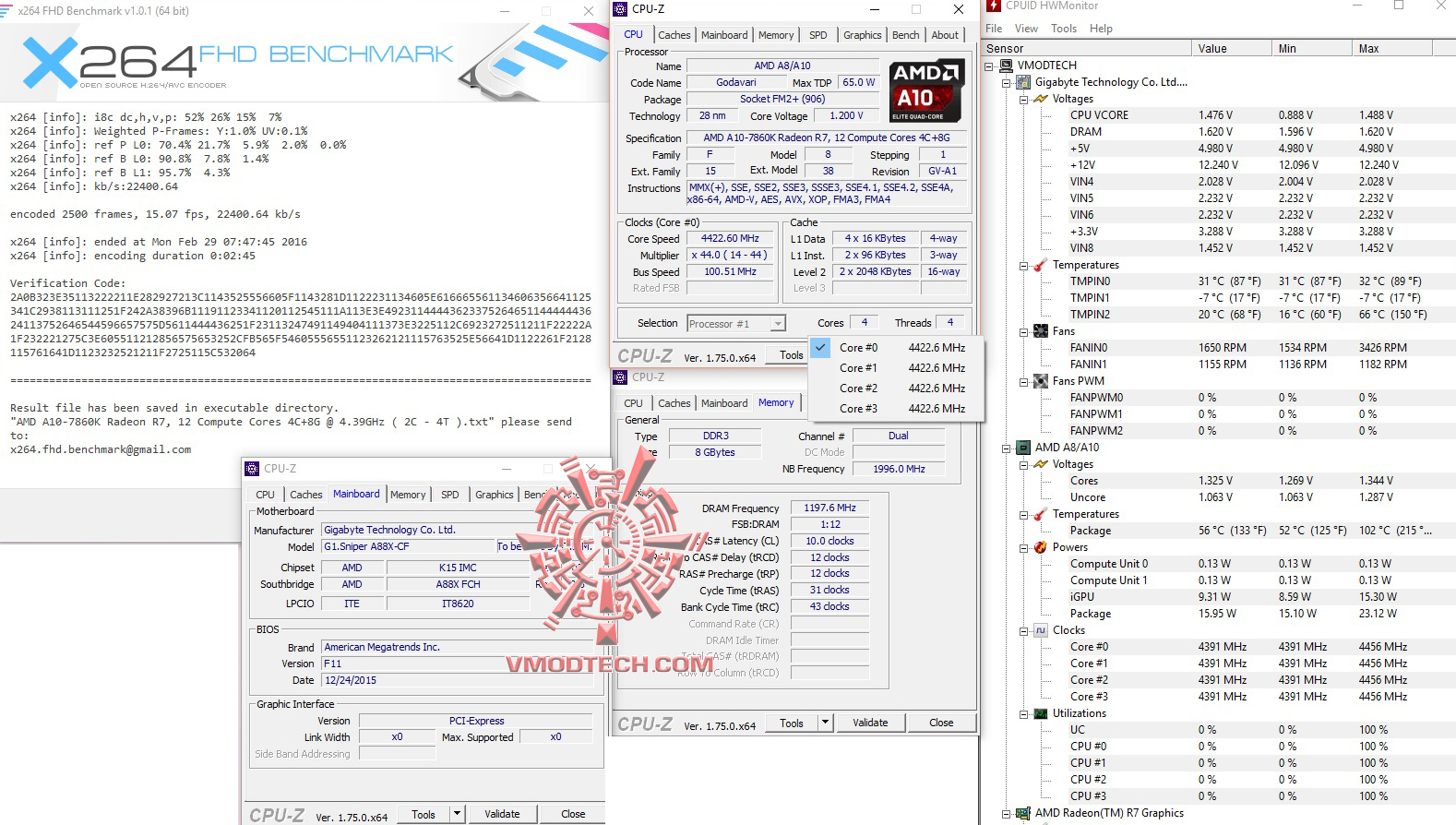
Task: Click the fan icon beside Fans PWM
Action: click(x=1040, y=381)
